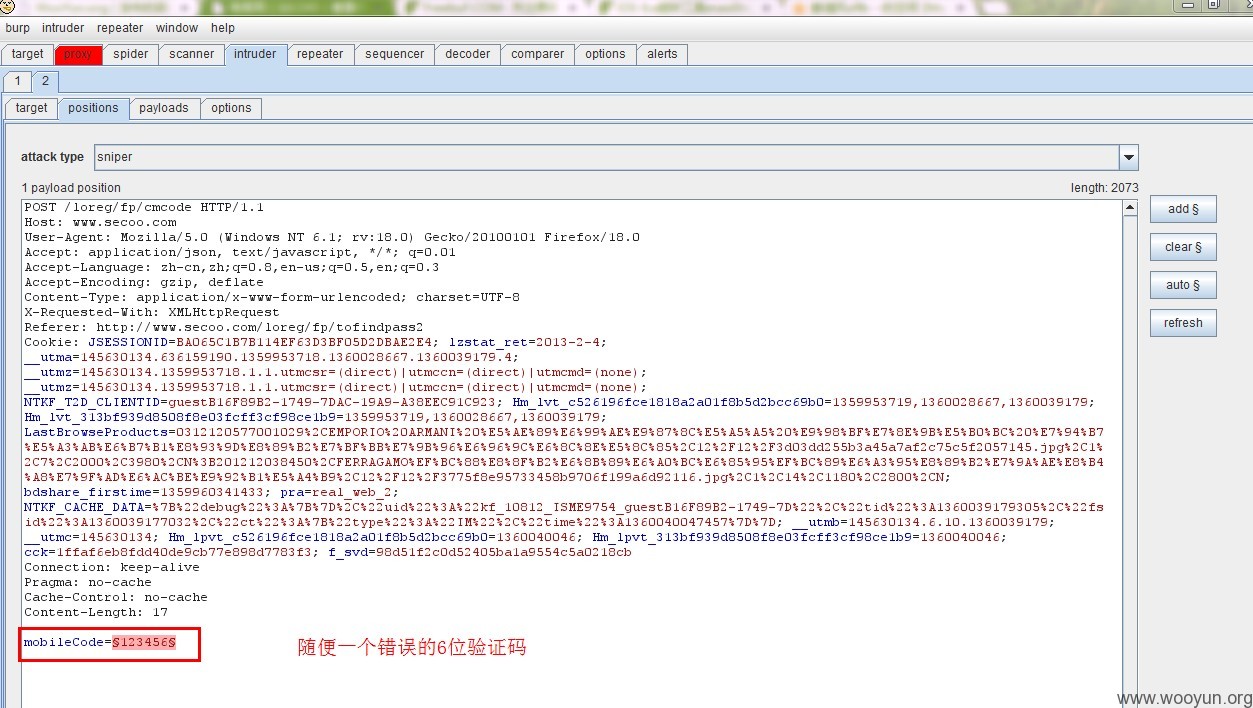Image resolution: width=1253 pixels, height=708 pixels.
Task: Click the Content-Type header line
Action: 272,297
